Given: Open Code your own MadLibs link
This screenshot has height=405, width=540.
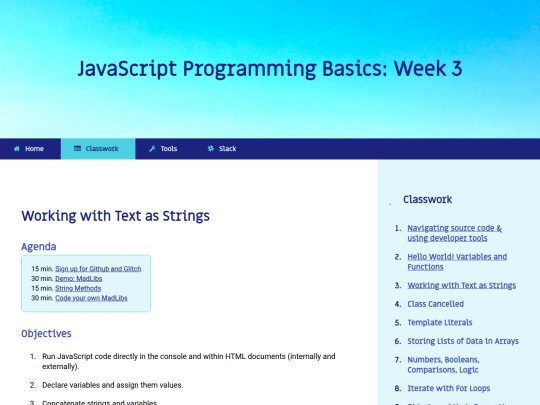Looking at the screenshot, I should point(91,298).
